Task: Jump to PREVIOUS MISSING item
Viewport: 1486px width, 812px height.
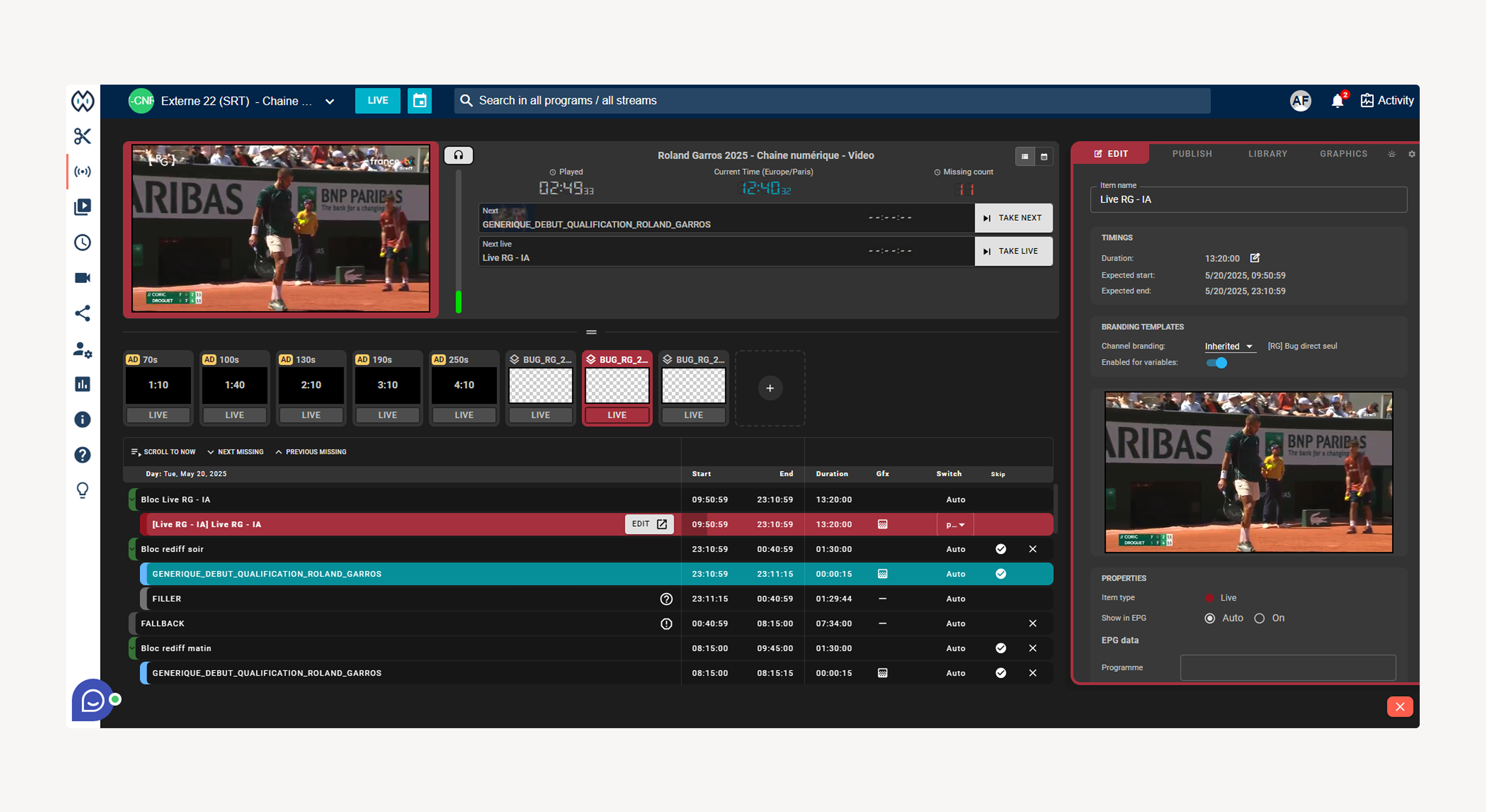Action: tap(311, 452)
